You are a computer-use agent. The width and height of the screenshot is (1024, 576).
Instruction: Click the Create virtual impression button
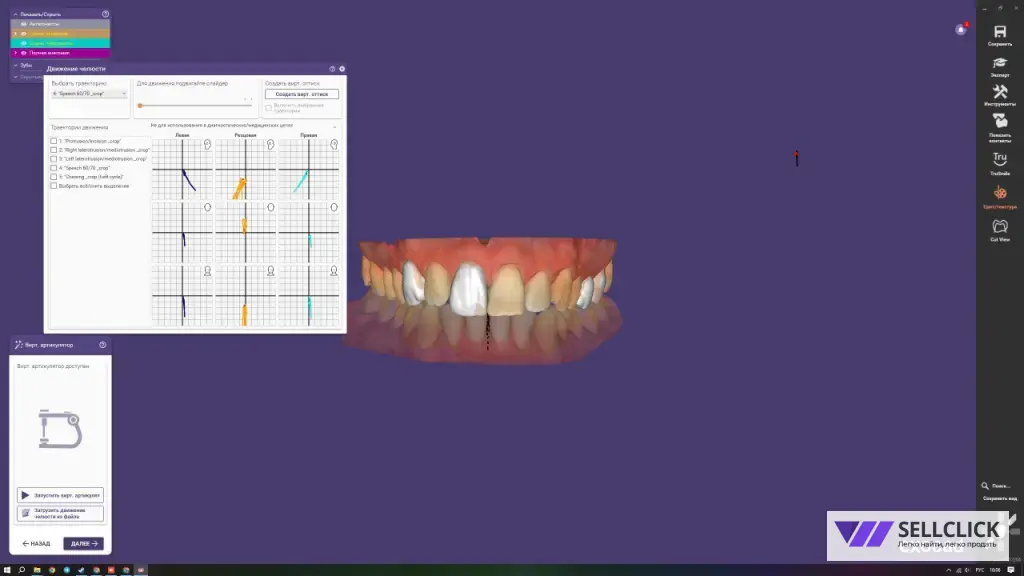301,94
